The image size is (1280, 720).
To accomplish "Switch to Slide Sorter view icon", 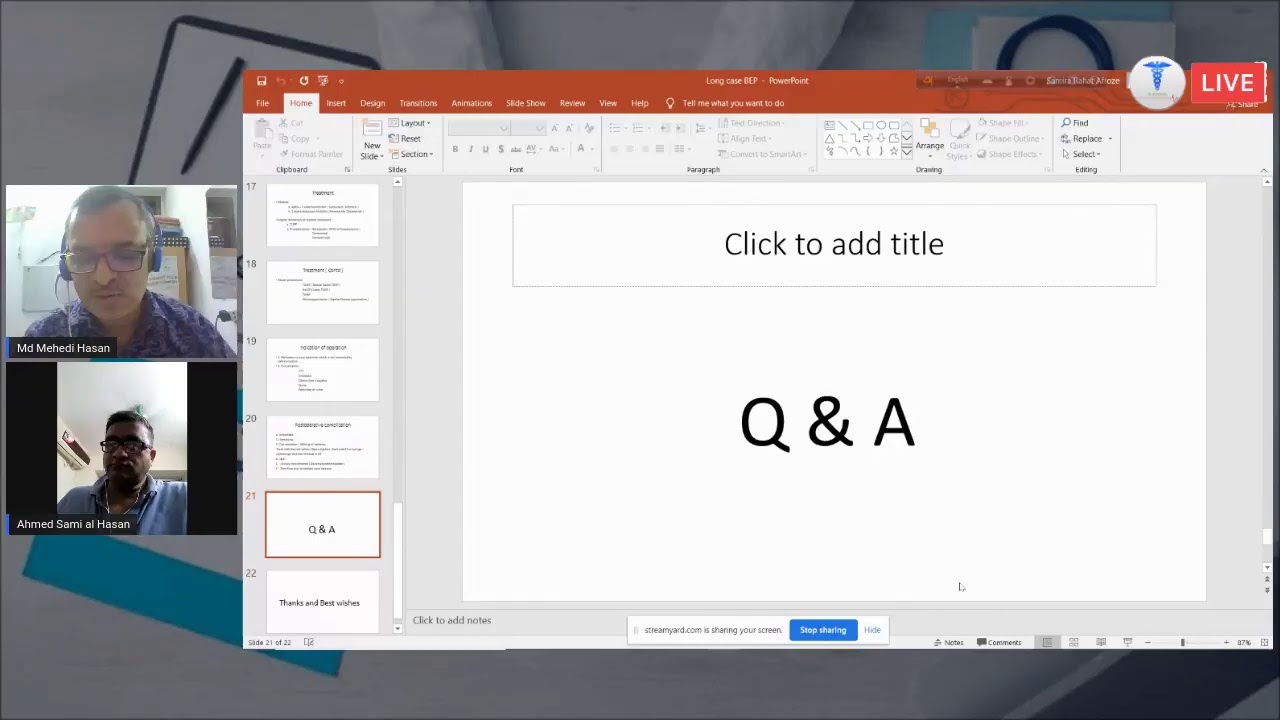I will (1074, 643).
